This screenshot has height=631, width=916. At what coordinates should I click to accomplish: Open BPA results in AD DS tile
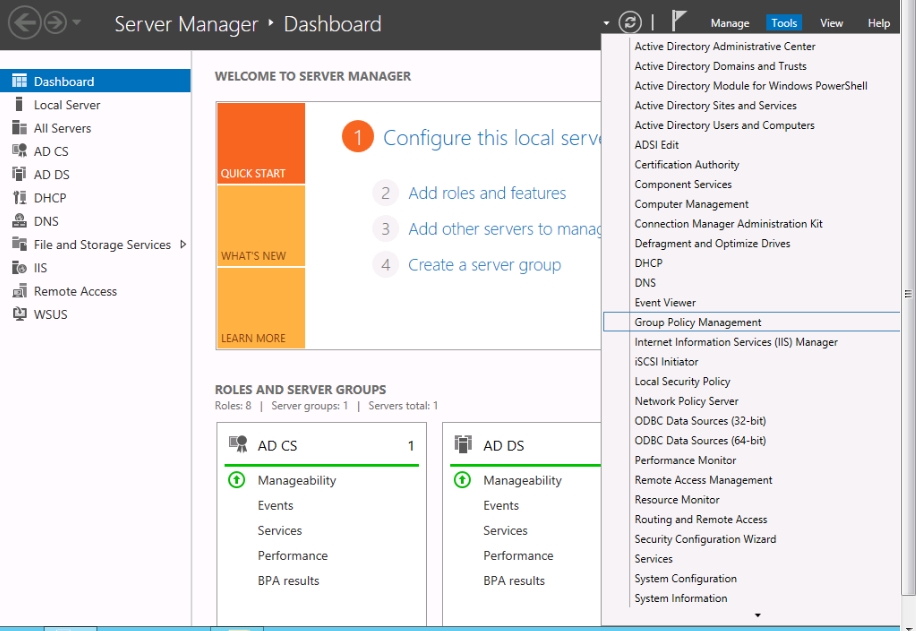coord(514,581)
